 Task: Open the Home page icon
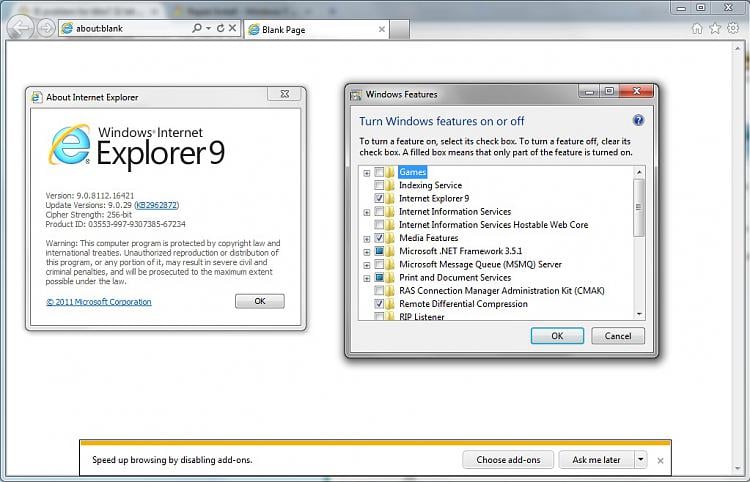click(x=697, y=29)
